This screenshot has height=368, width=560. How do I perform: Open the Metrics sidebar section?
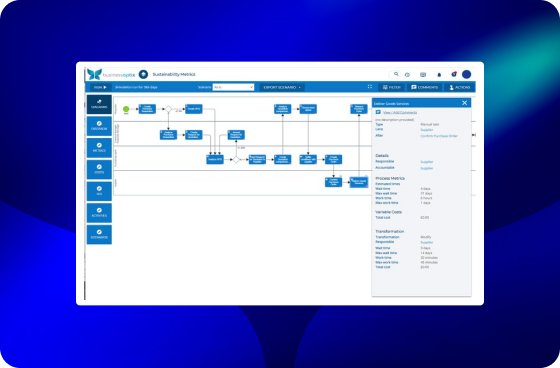click(99, 148)
